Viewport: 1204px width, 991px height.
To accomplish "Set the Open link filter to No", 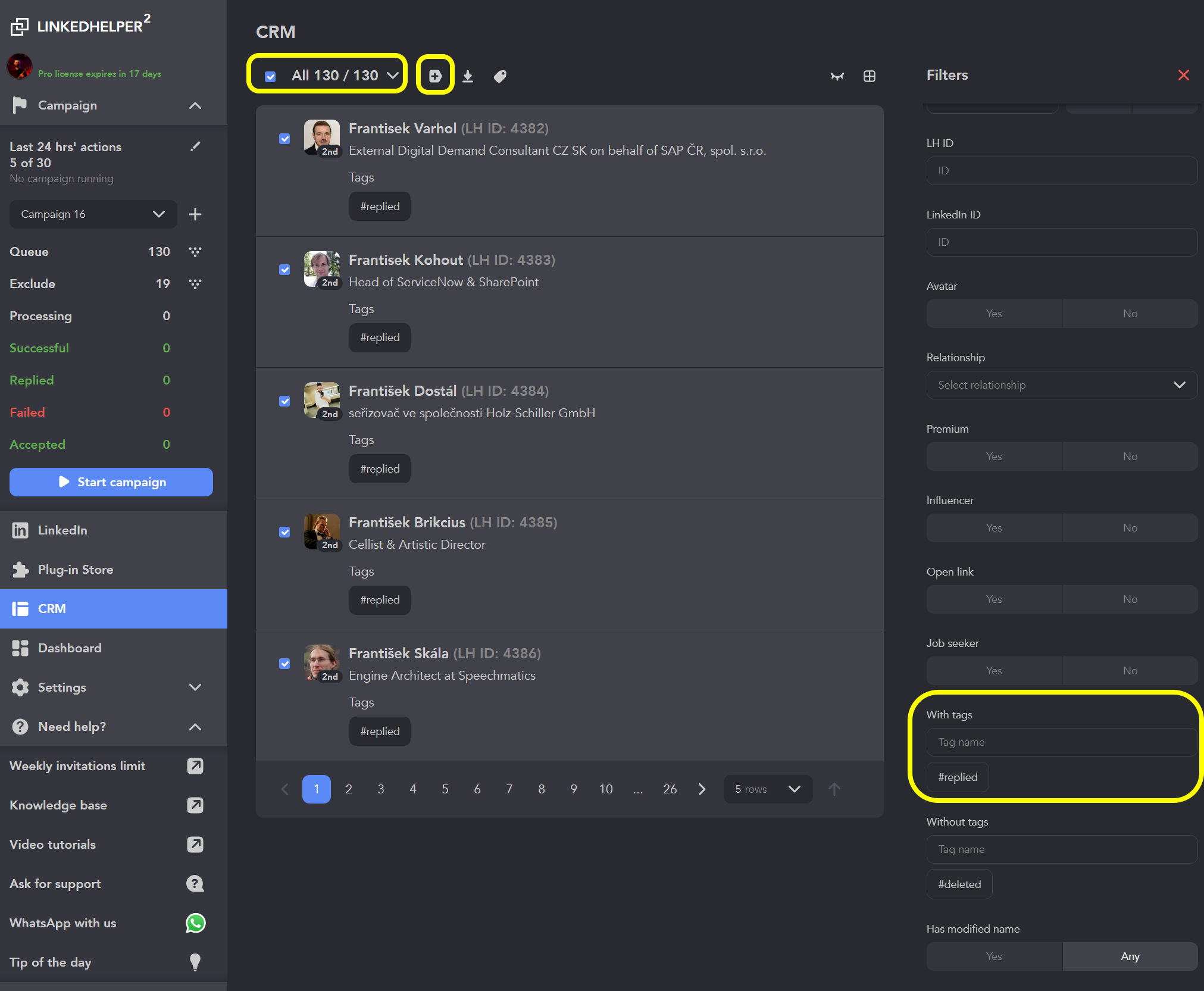I will point(1130,599).
